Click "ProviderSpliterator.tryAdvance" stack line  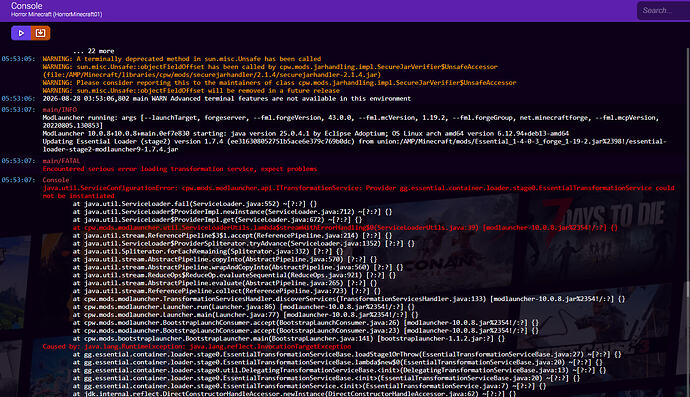pos(244,243)
